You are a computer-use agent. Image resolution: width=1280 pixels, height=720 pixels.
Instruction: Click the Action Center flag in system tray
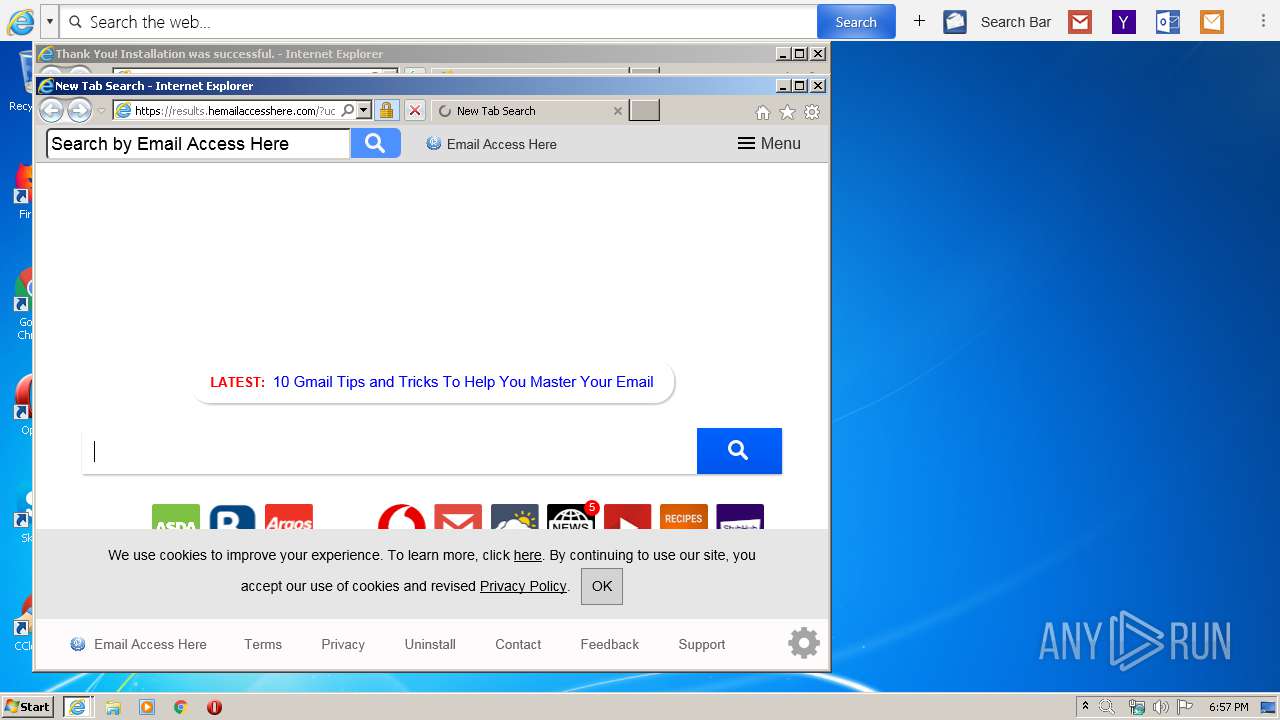1185,707
